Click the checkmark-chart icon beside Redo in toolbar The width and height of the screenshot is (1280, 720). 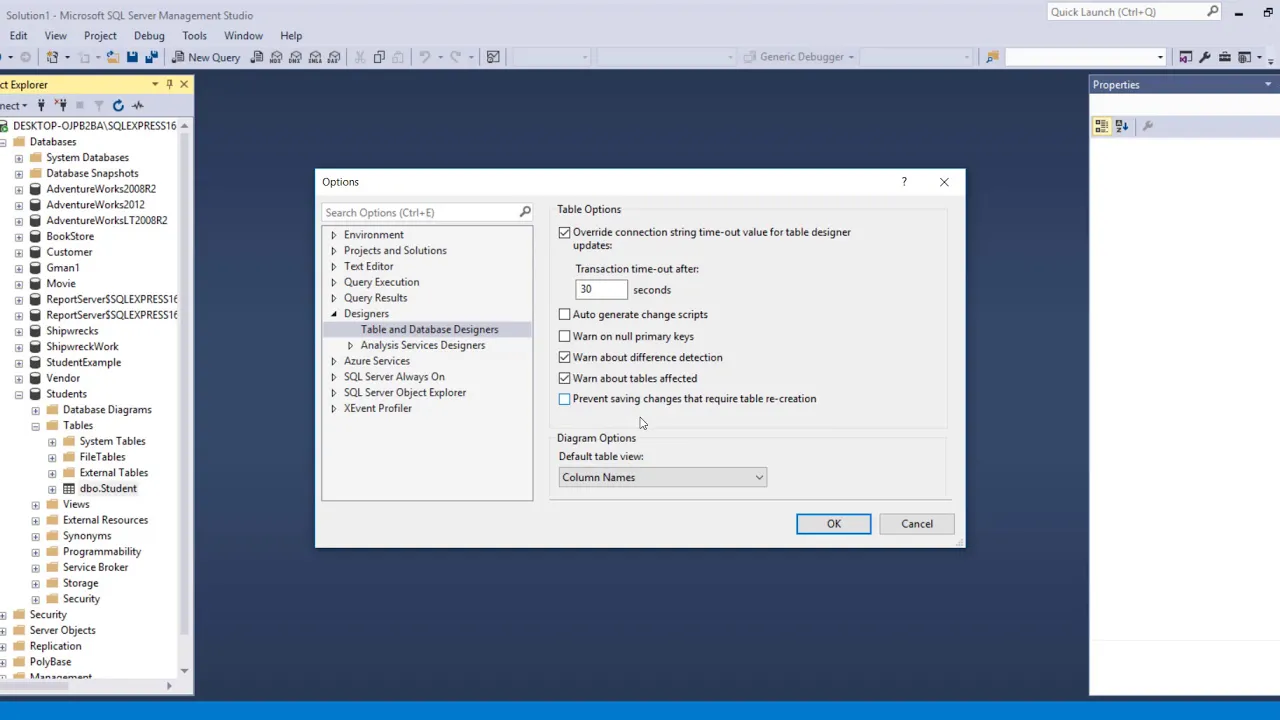493,57
